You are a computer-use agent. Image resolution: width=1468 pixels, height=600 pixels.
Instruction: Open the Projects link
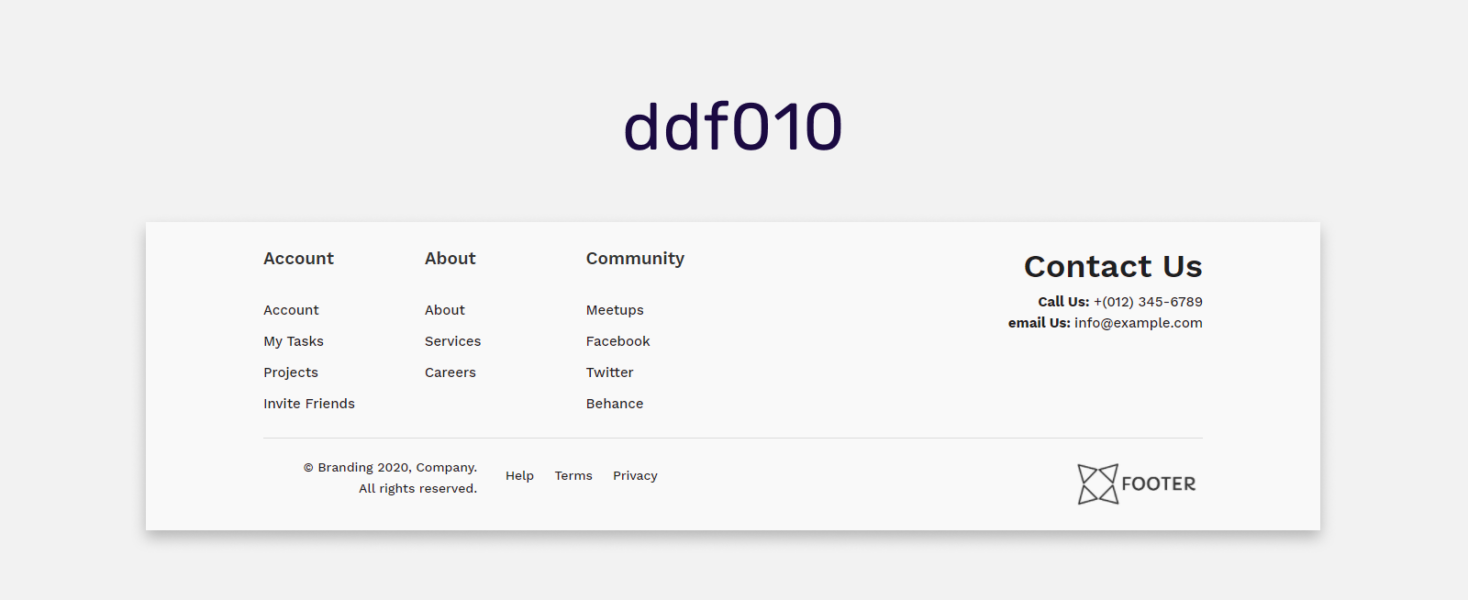coord(291,372)
